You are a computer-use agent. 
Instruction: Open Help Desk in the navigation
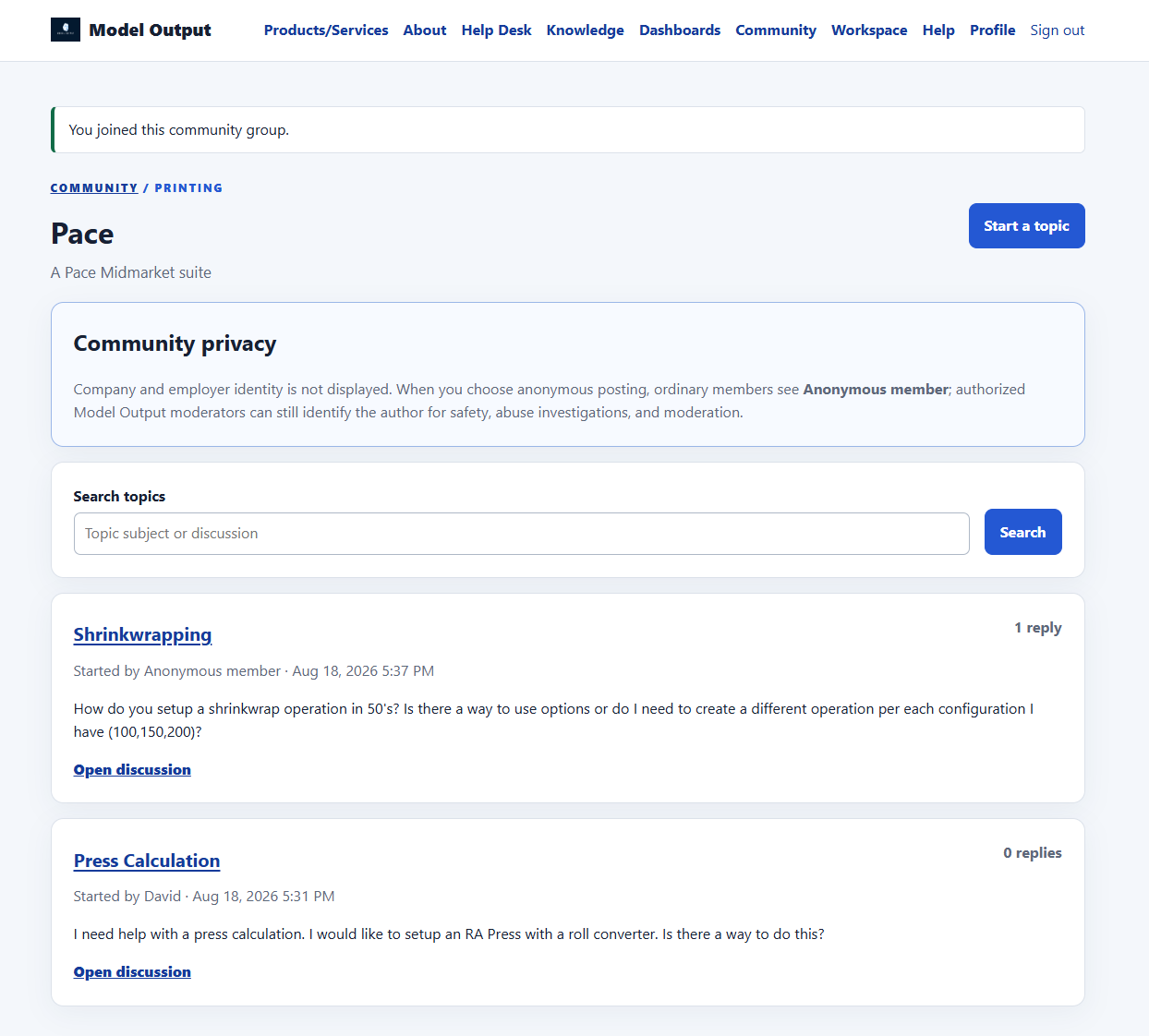(496, 30)
